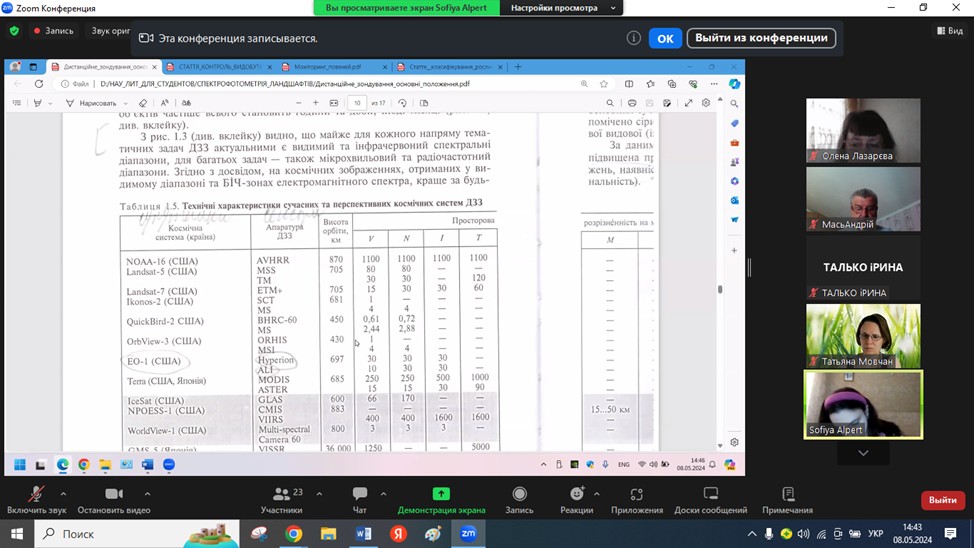Switch input language УКР in tray
Viewport: 974px width, 548px height.
click(x=875, y=534)
